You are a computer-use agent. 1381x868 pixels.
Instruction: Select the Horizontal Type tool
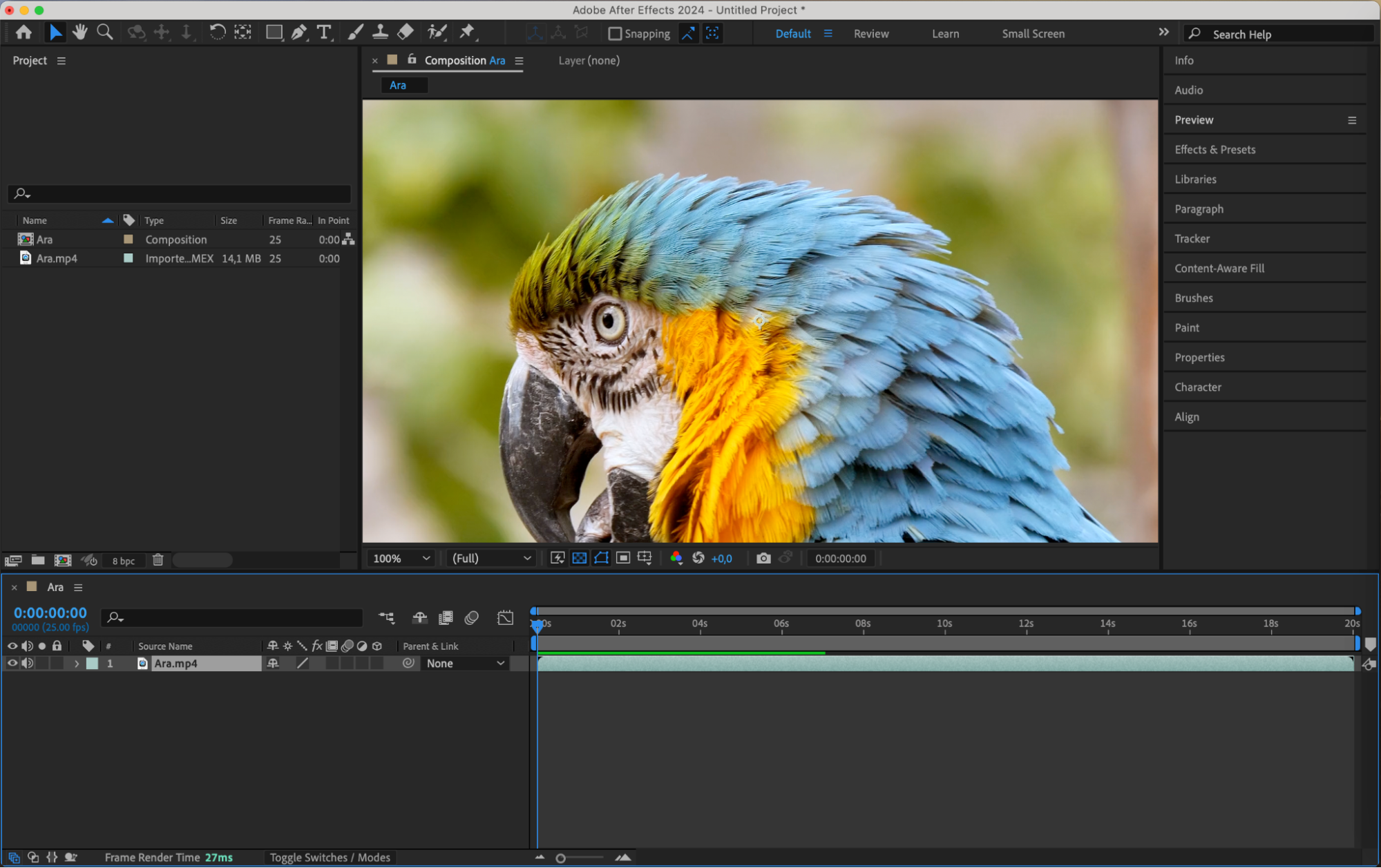(323, 32)
